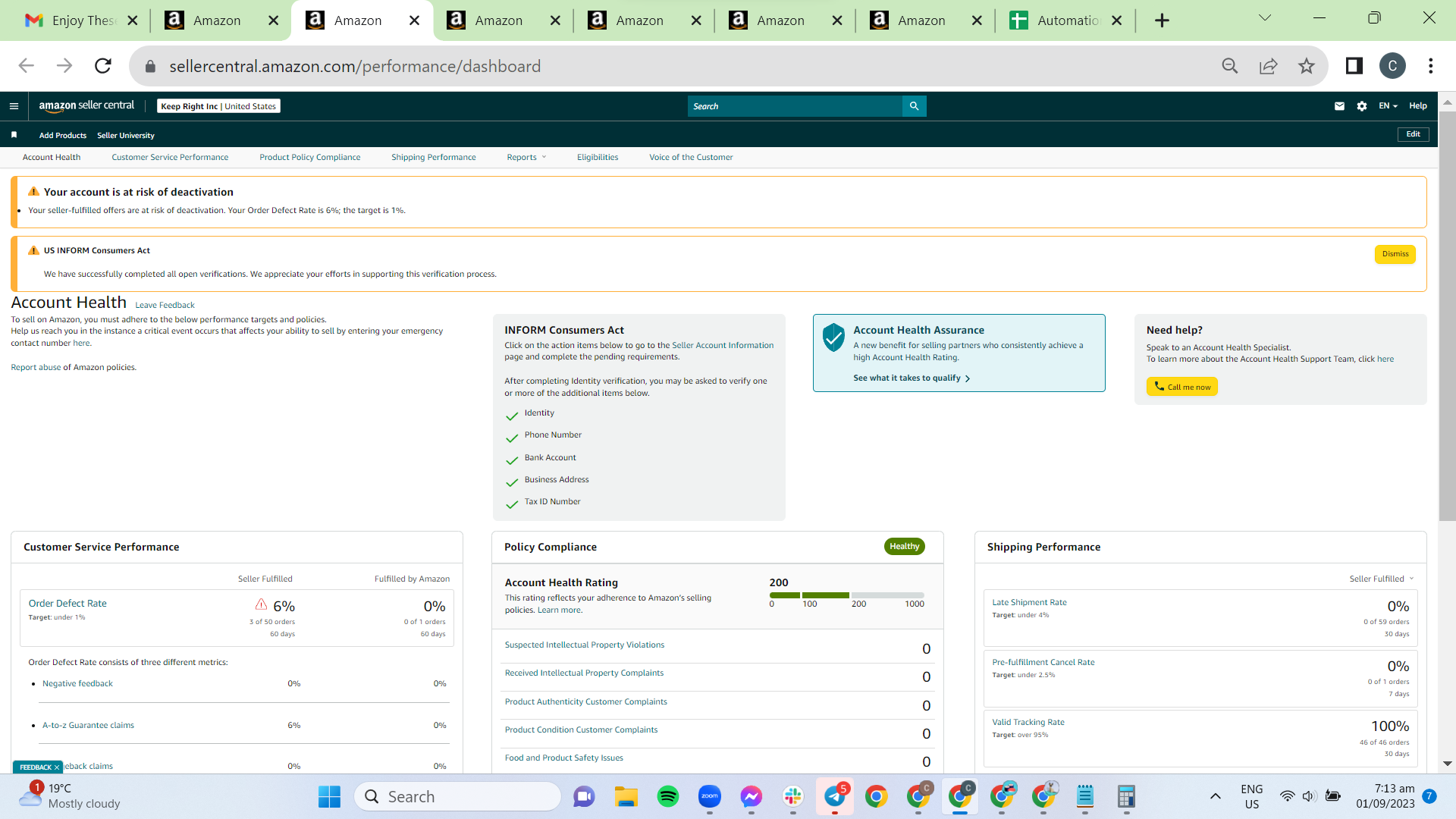Toggle the browser side panel icon
This screenshot has height=819, width=1456.
coord(1354,66)
